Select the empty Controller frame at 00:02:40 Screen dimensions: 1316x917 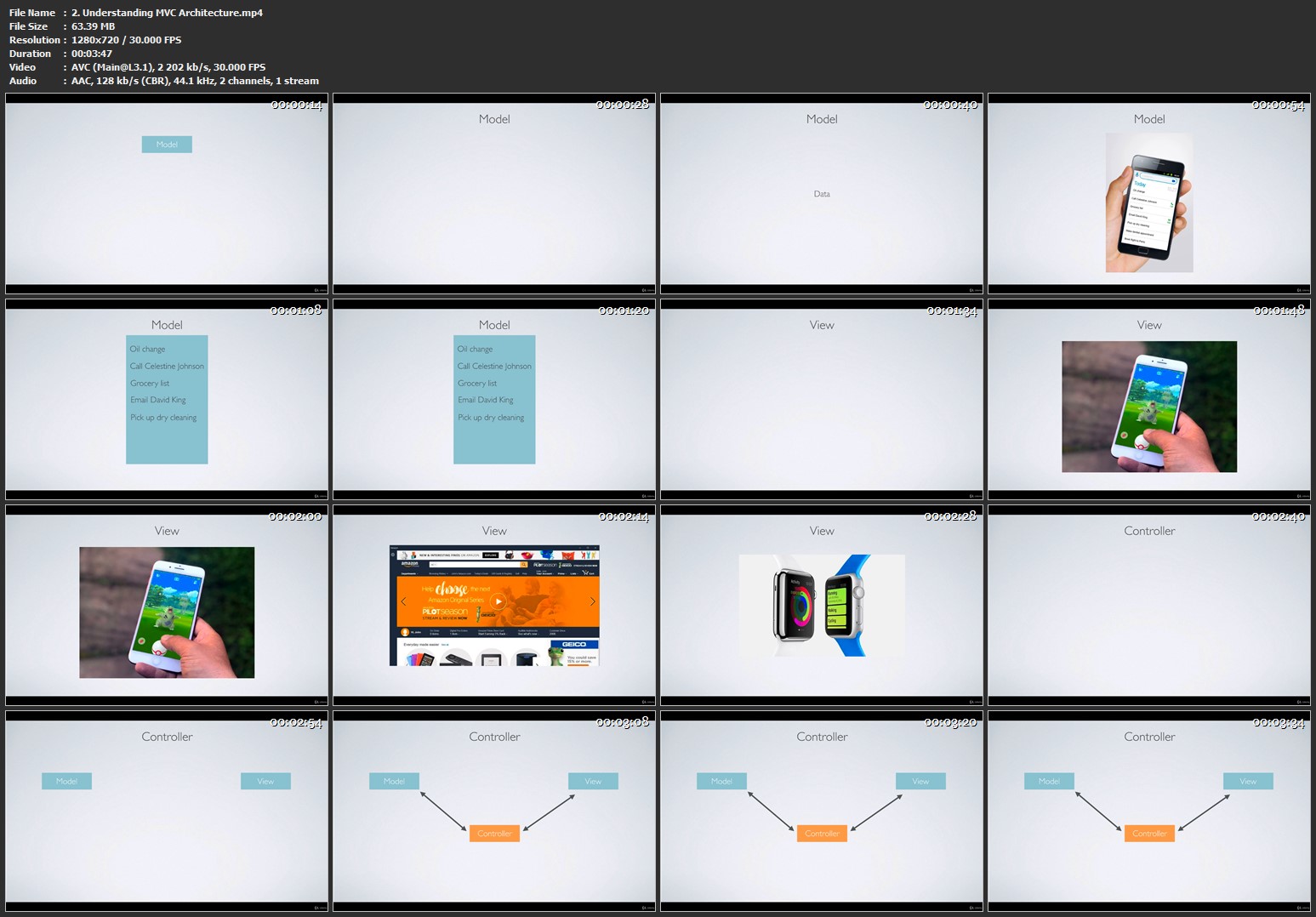[1149, 605]
